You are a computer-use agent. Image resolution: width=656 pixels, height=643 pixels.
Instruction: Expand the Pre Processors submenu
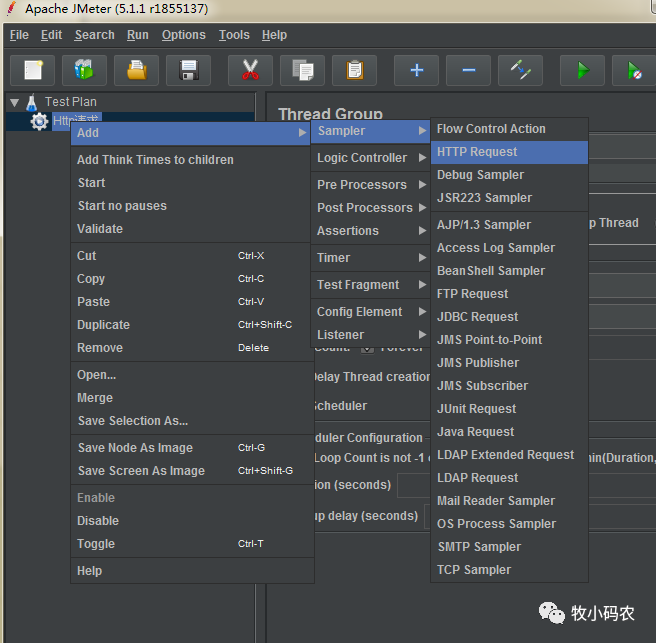click(x=370, y=184)
